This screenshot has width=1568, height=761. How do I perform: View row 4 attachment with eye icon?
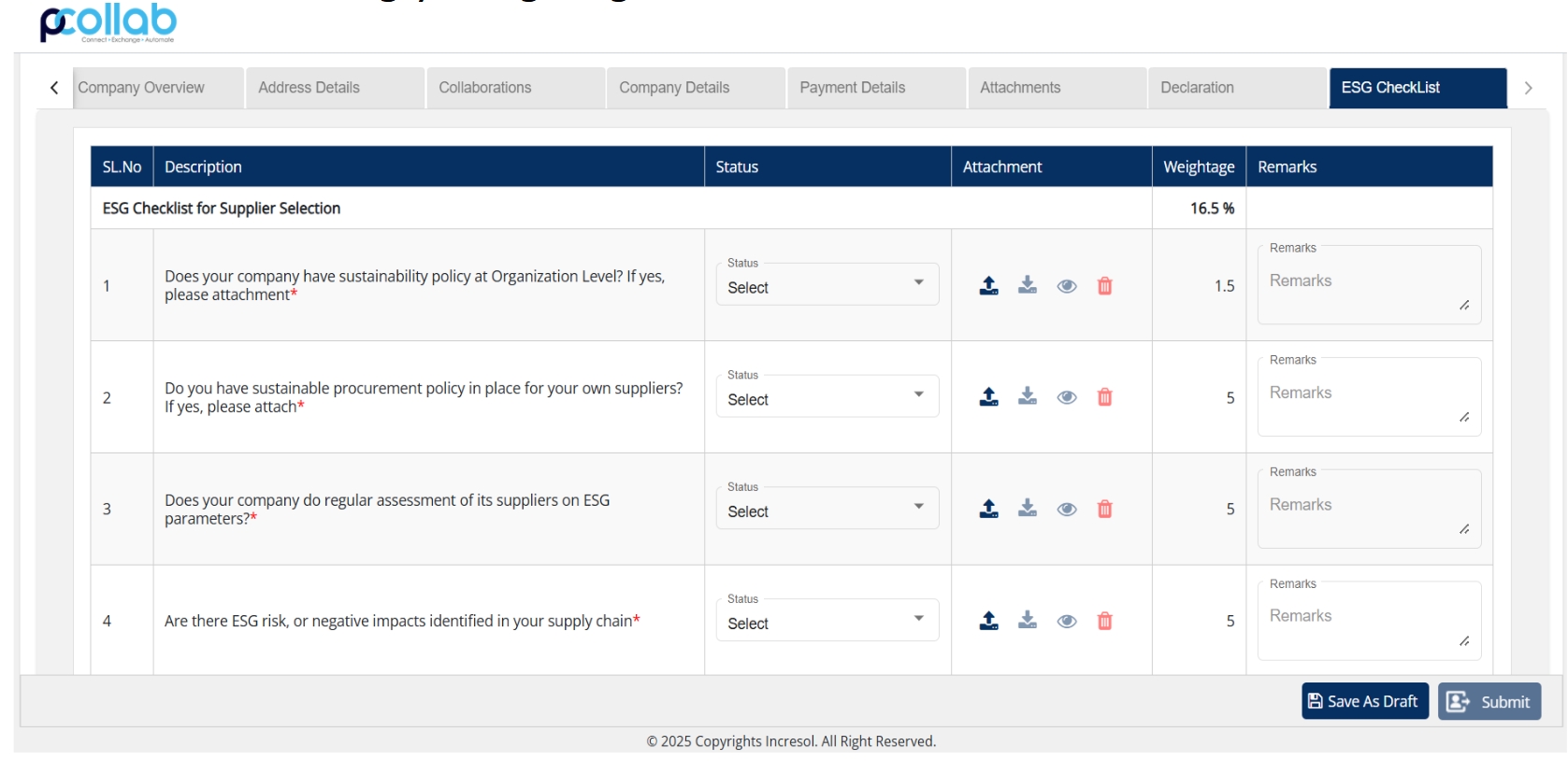(x=1067, y=622)
